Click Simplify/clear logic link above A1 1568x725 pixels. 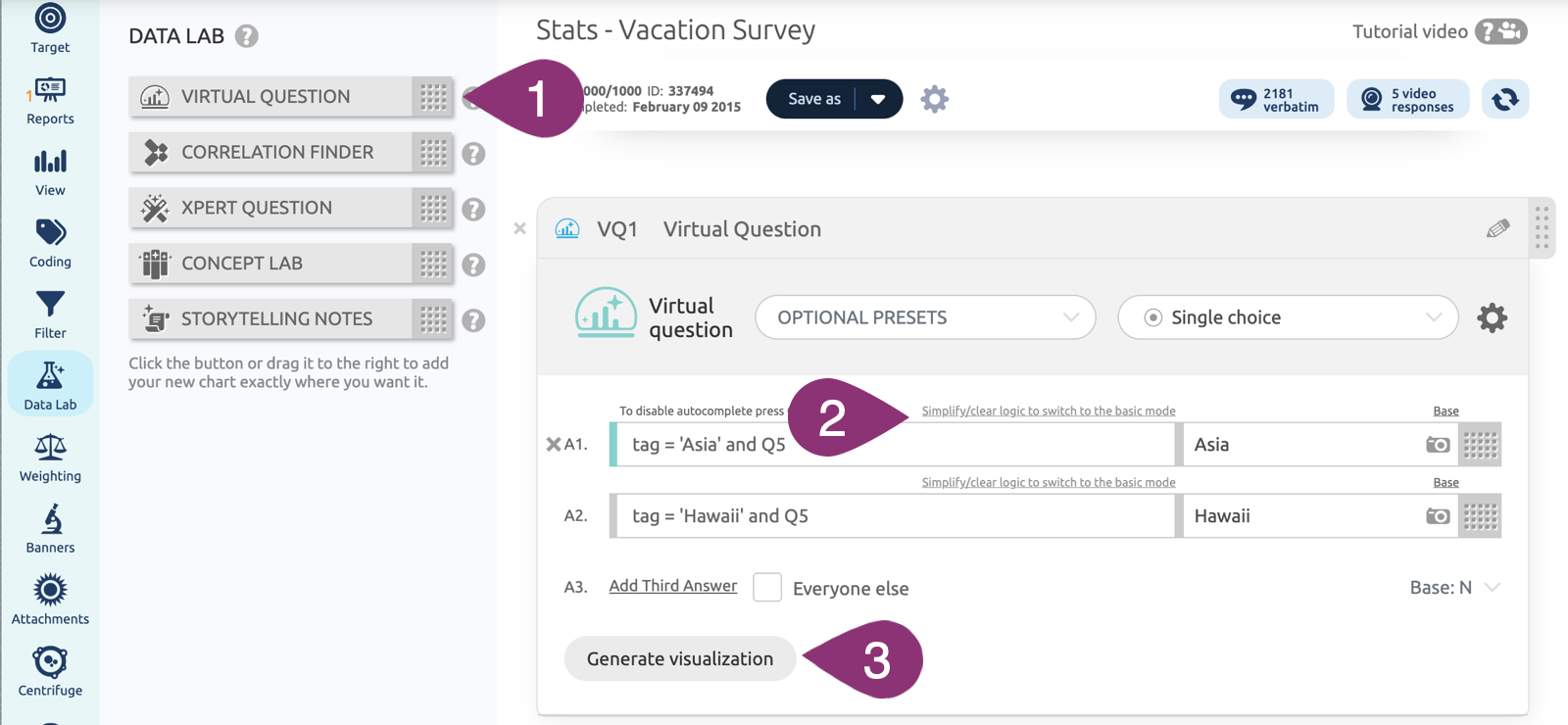pyautogui.click(x=1049, y=411)
